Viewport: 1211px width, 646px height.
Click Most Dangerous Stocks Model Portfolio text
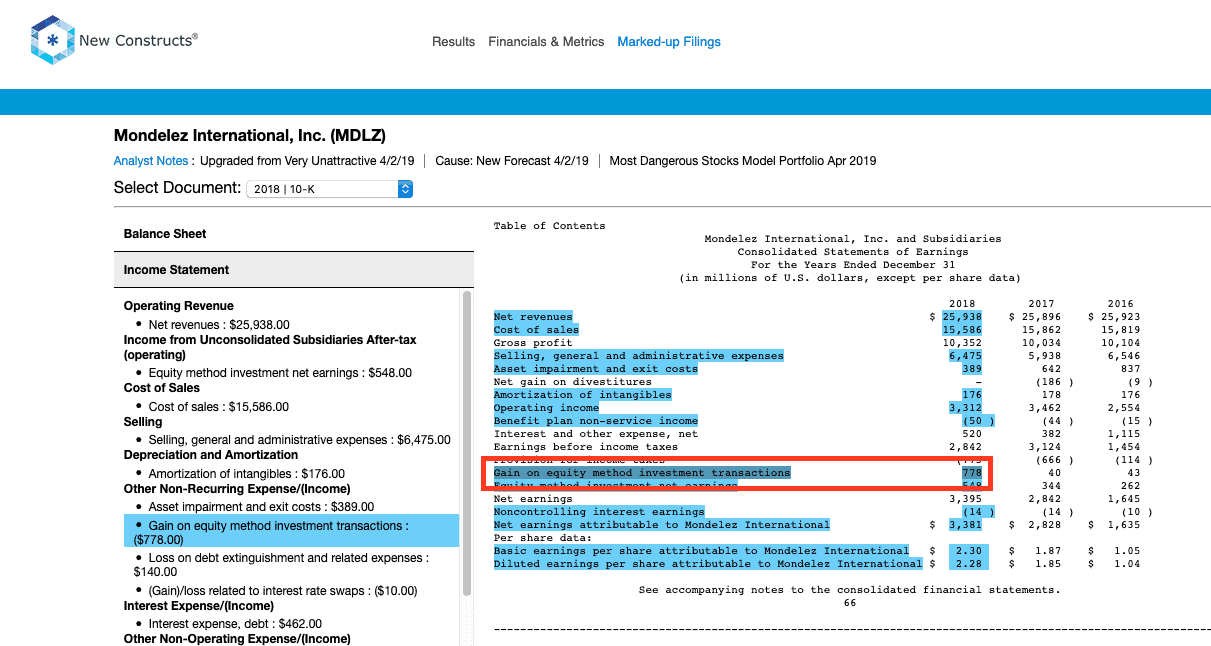click(743, 161)
